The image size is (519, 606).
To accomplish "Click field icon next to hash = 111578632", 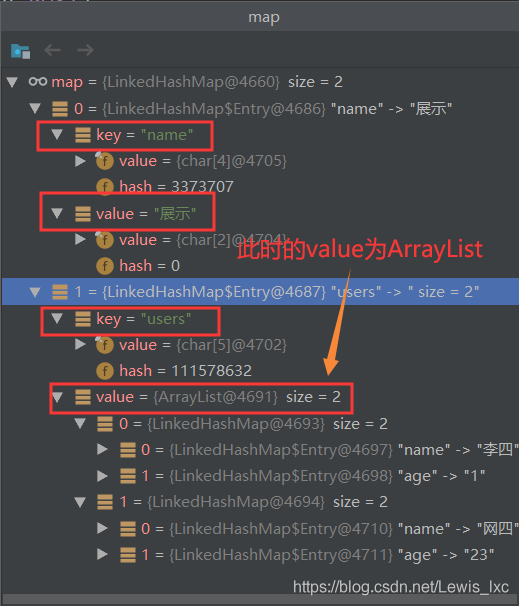I will click(105, 371).
